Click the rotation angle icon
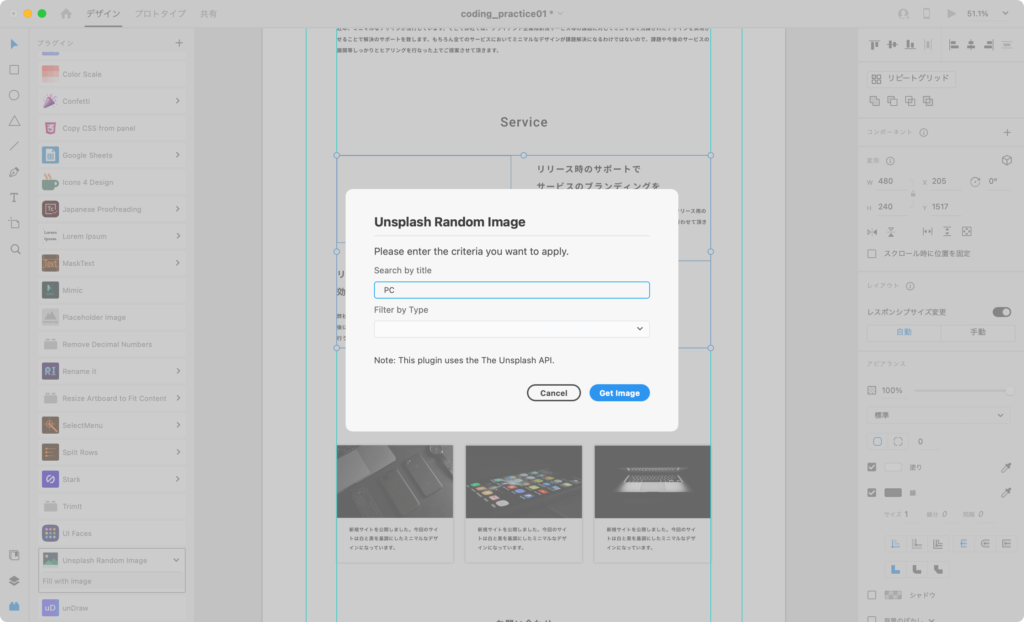1024x622 pixels. tap(975, 182)
